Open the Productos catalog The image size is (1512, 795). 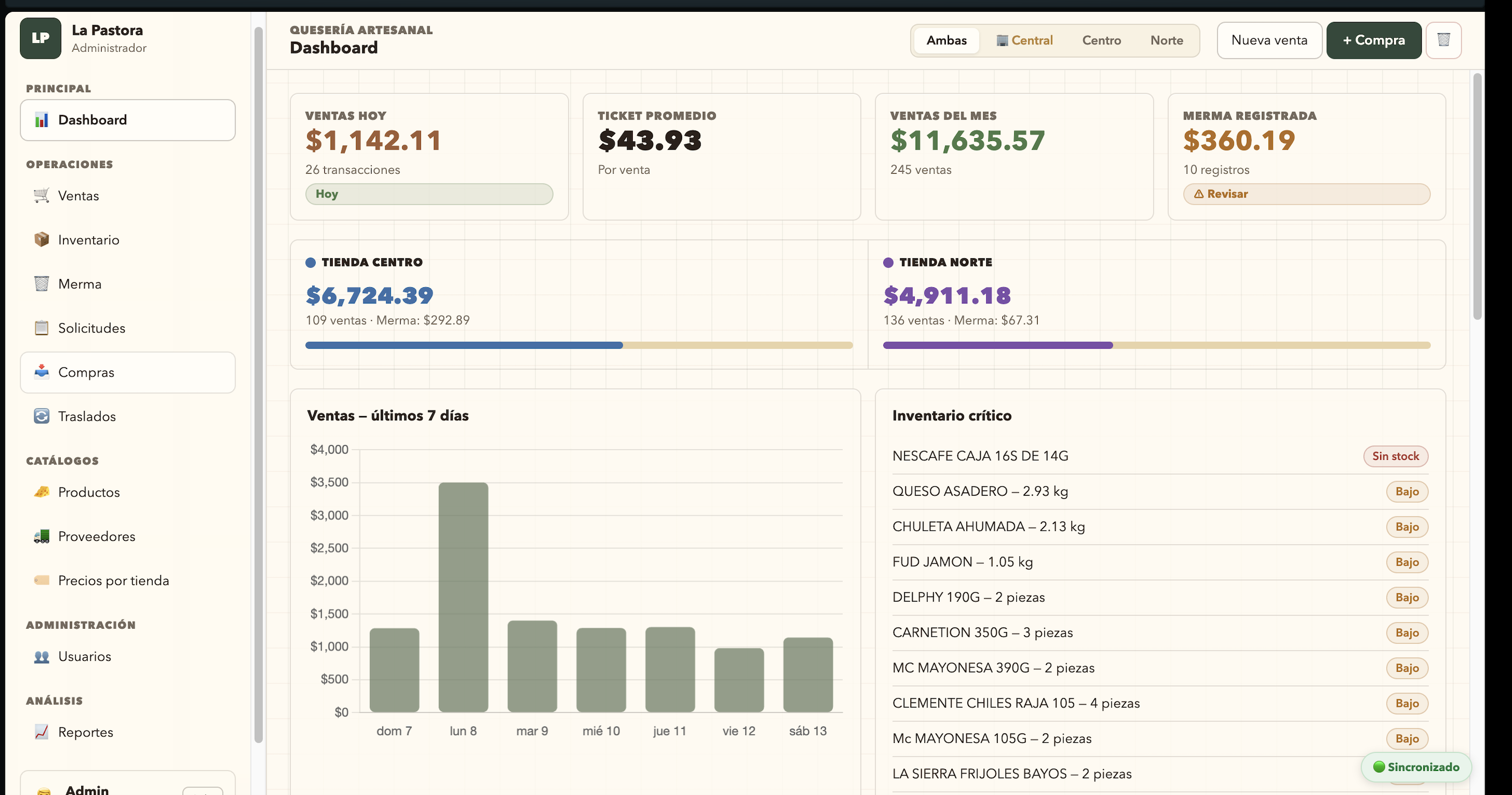click(128, 492)
